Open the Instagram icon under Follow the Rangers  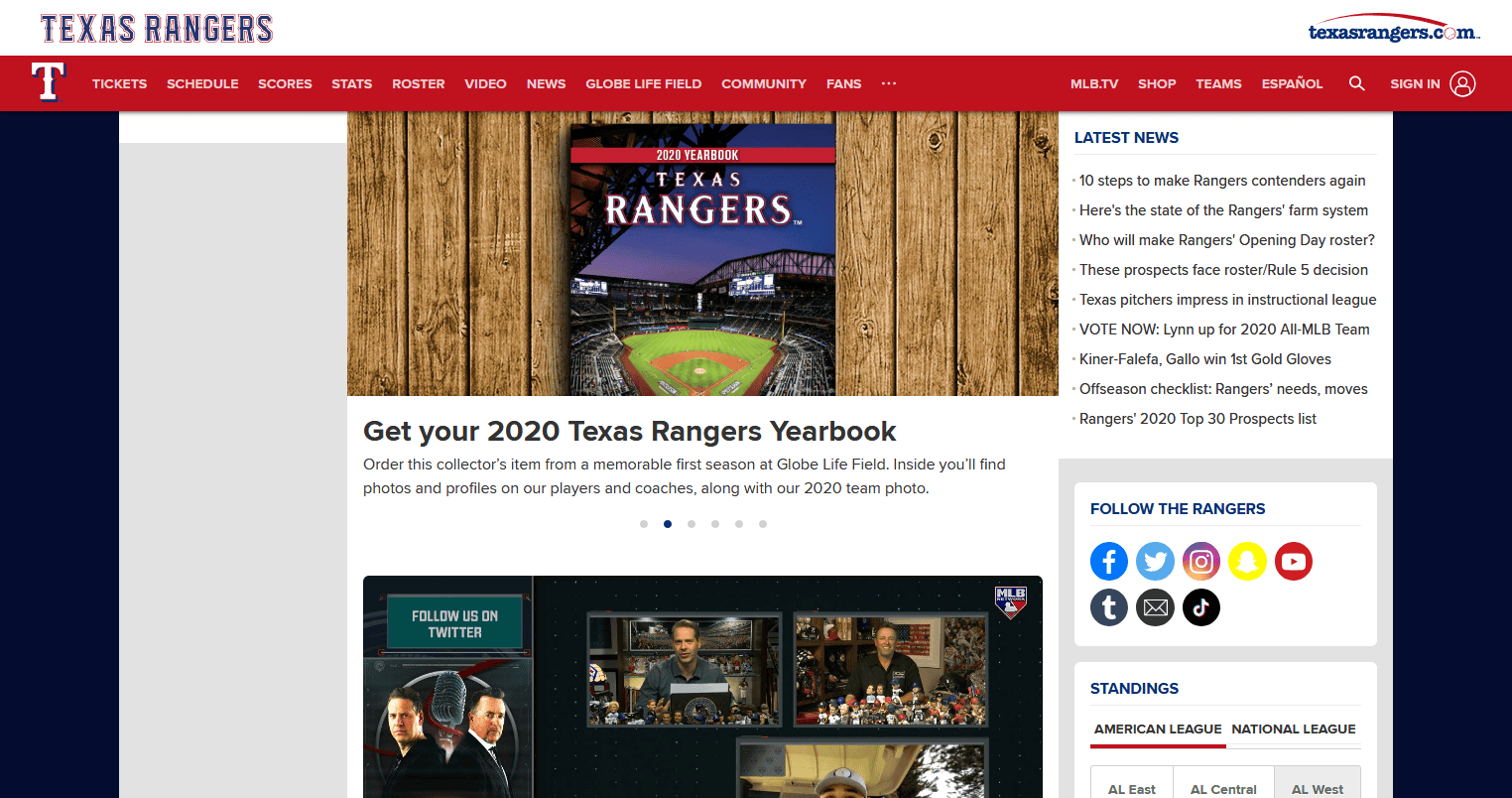pyautogui.click(x=1201, y=561)
